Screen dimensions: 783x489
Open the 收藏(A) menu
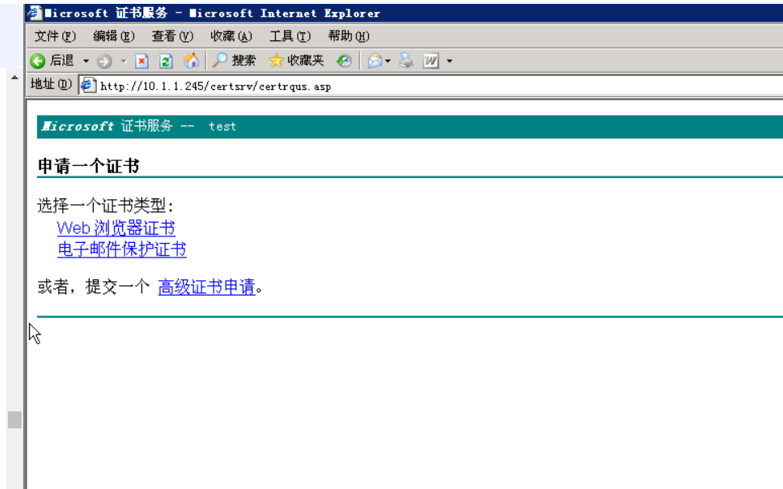(x=231, y=36)
